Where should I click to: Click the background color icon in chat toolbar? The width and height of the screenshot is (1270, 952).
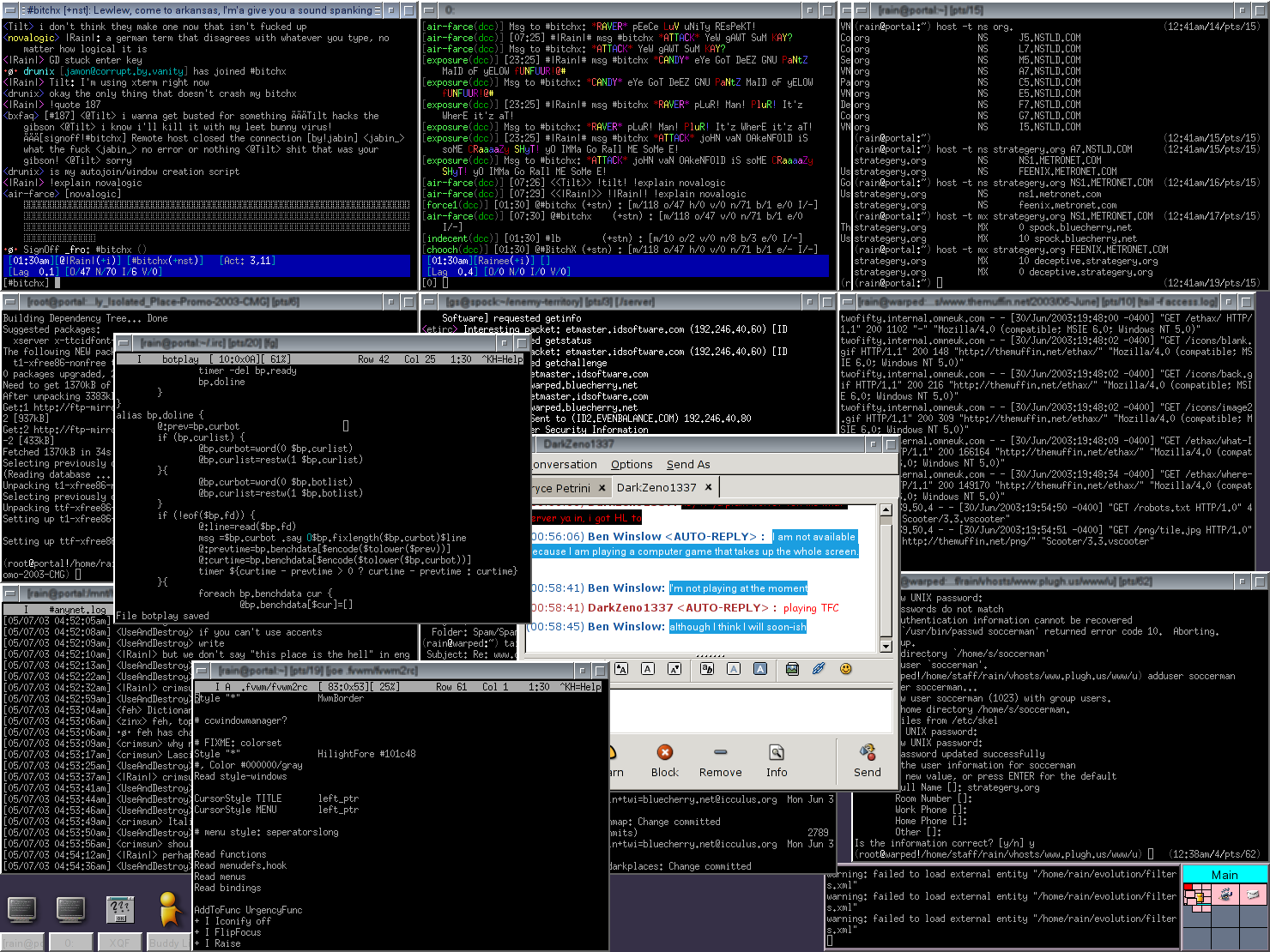(760, 669)
